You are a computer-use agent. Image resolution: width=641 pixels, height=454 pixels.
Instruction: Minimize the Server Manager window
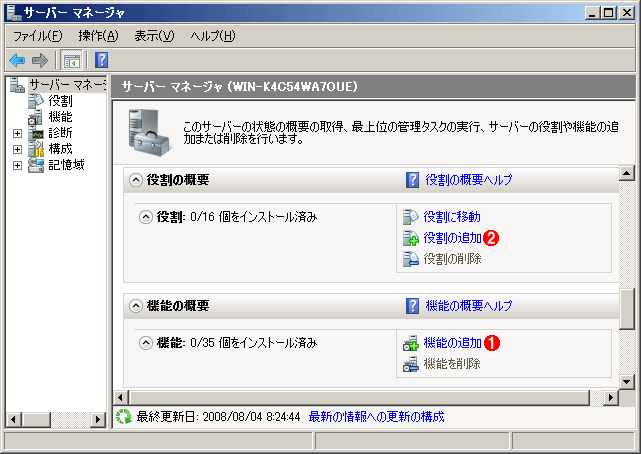point(592,13)
